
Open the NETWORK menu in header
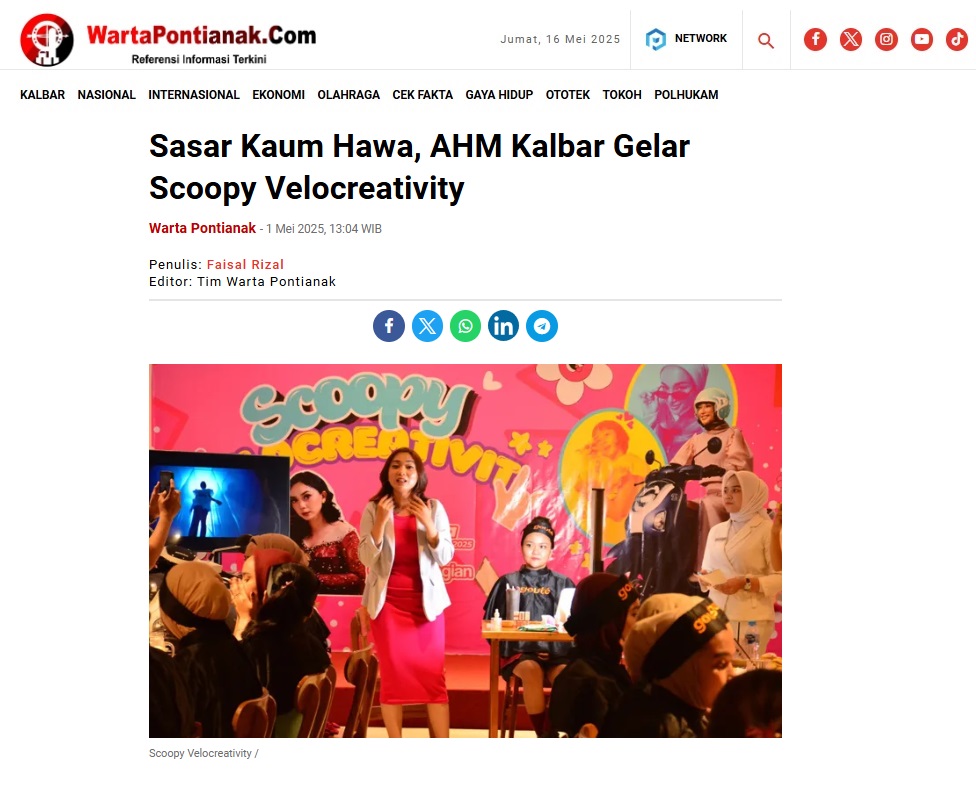click(x=686, y=39)
